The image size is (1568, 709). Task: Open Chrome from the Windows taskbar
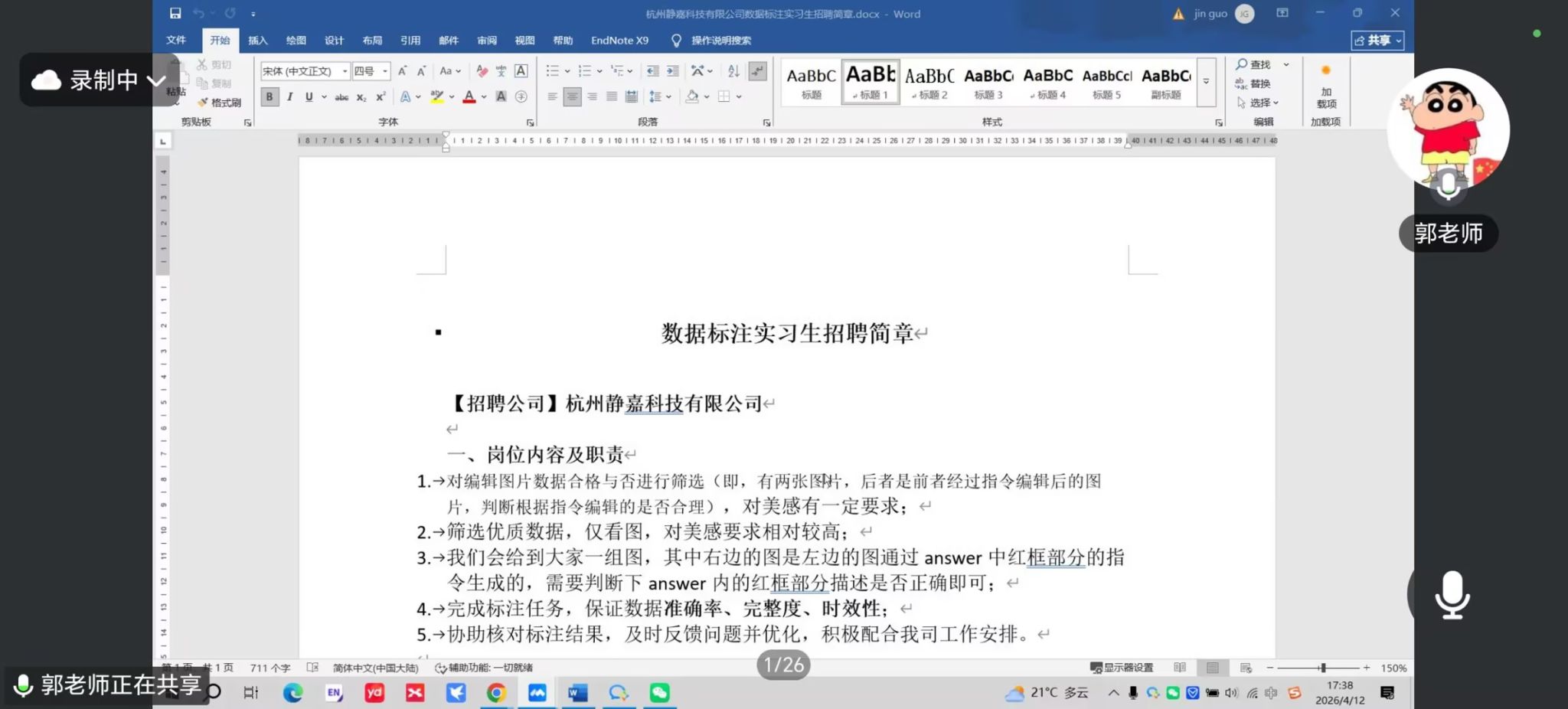(x=496, y=693)
